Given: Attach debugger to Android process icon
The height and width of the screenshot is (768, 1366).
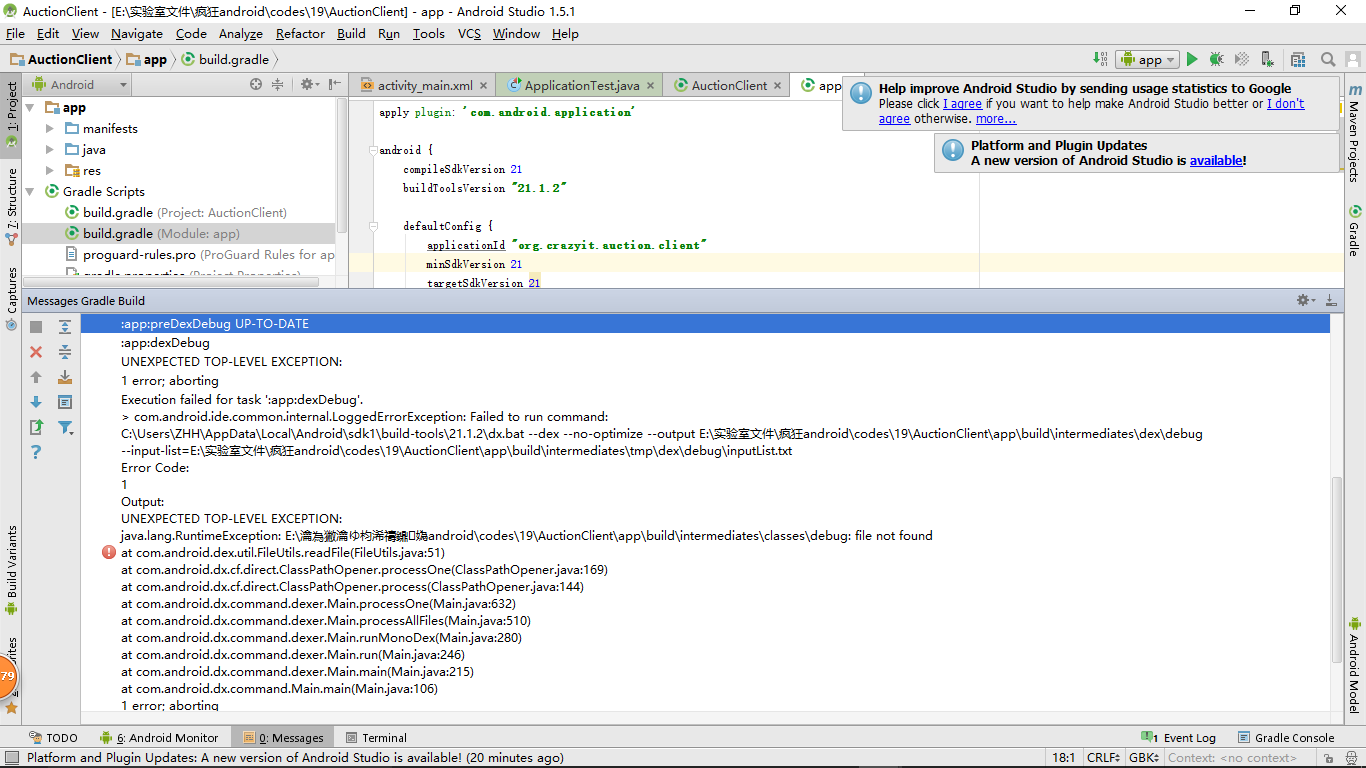Looking at the screenshot, I should pos(1267,59).
